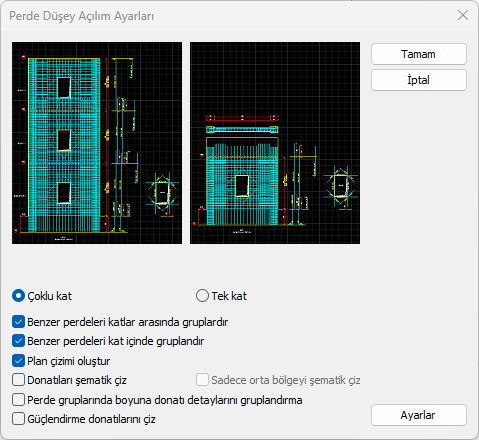Click the Tamam button
The image size is (479, 440).
tap(419, 54)
